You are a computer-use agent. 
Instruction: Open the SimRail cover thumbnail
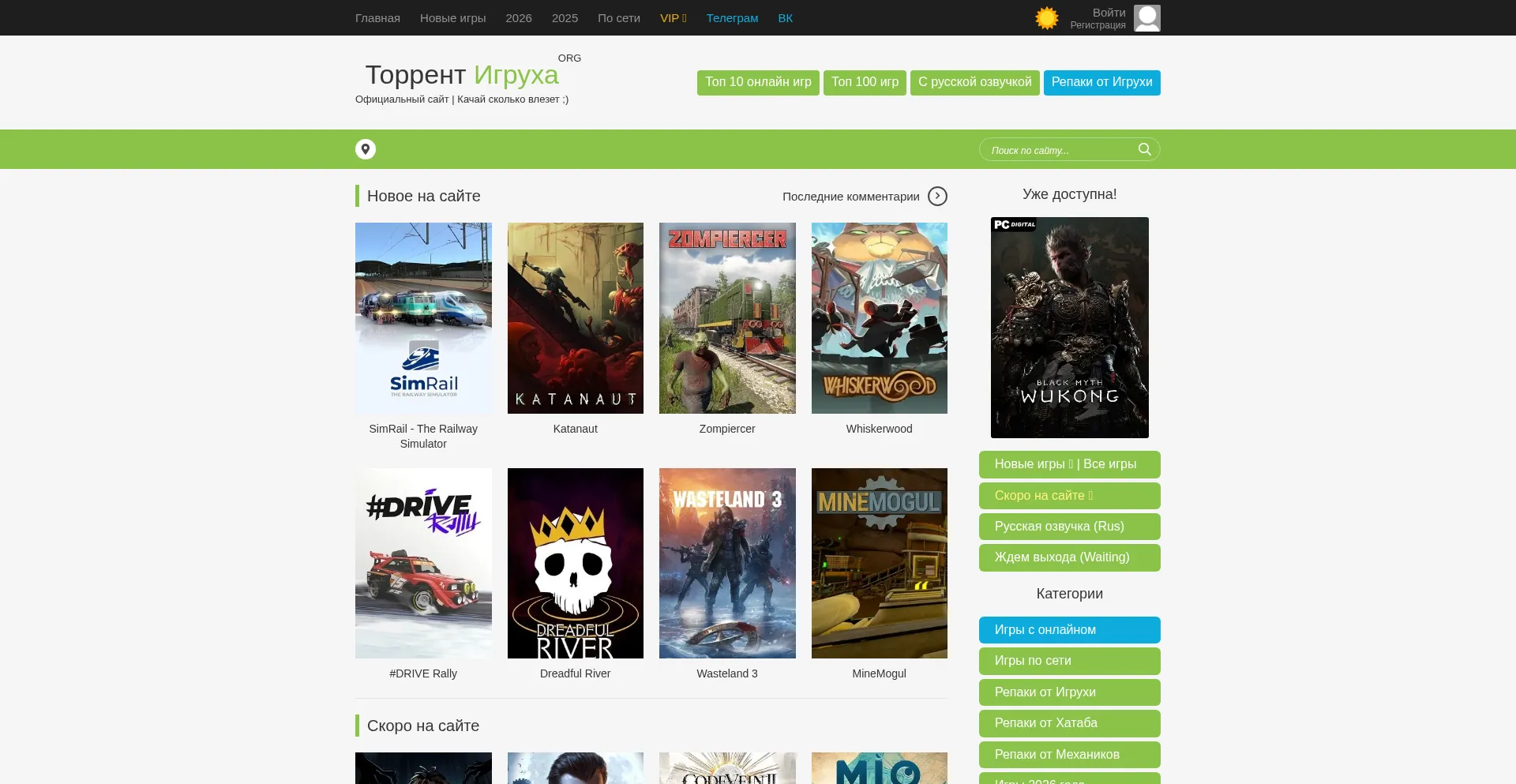[x=423, y=318]
